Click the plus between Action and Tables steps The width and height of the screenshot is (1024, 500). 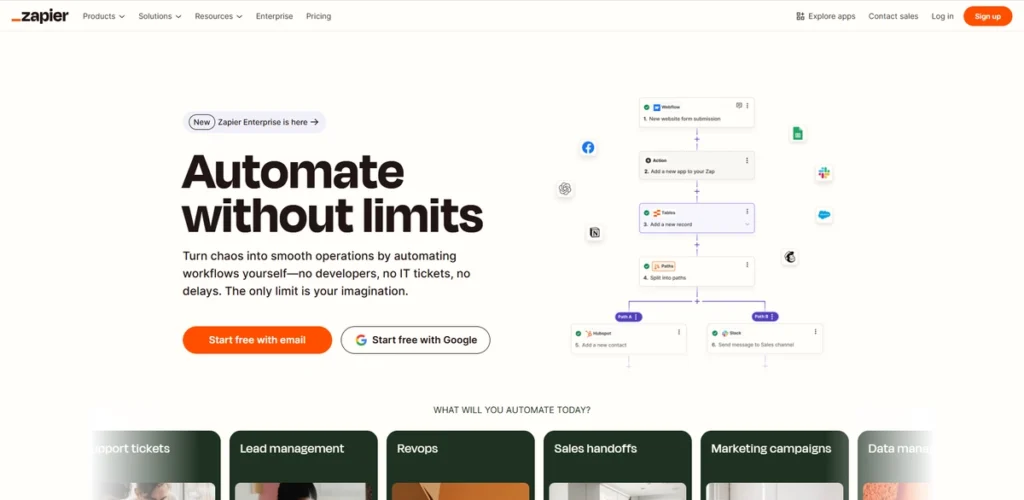tap(697, 192)
